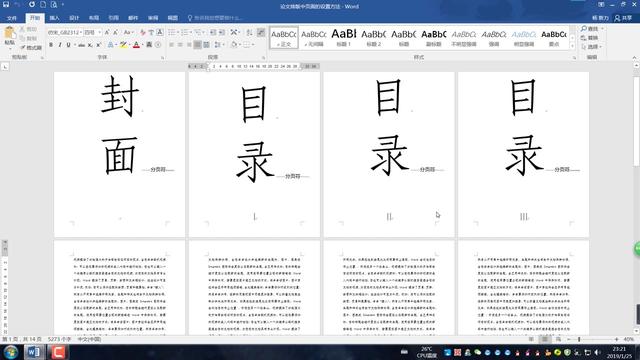This screenshot has height=360, width=640.
Task: Click the character border icon
Action: click(x=160, y=32)
